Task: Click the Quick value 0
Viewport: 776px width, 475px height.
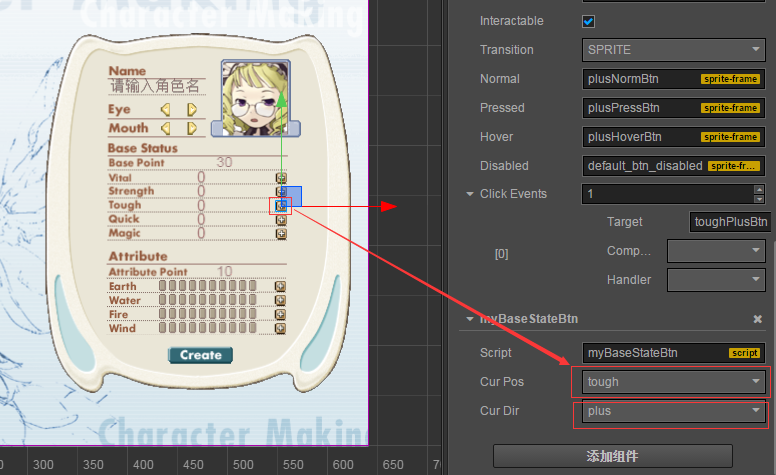Action: [x=201, y=219]
